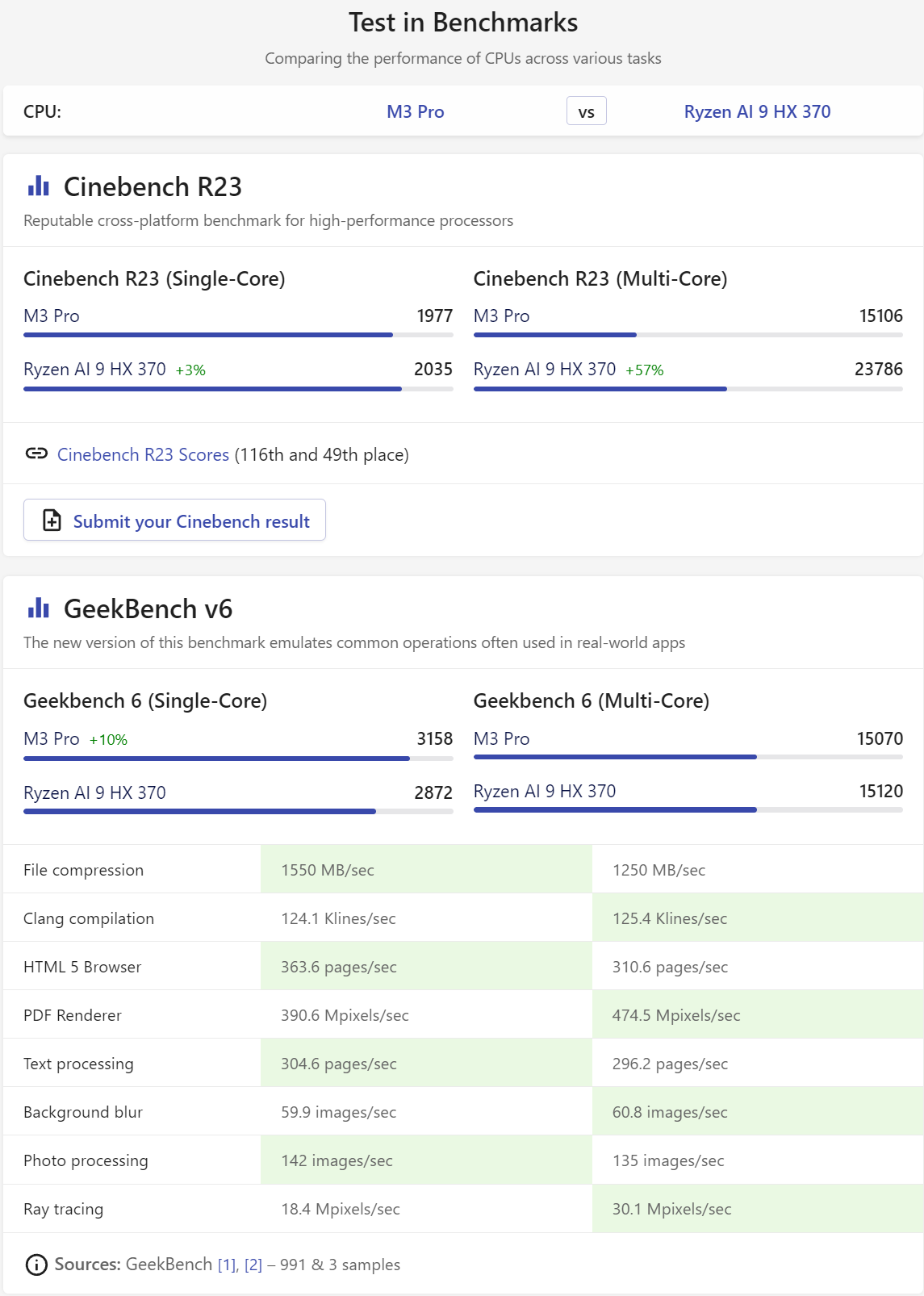Viewport: 924px width, 1296px height.
Task: Click the document-plus icon in Submit button
Action: click(x=52, y=520)
